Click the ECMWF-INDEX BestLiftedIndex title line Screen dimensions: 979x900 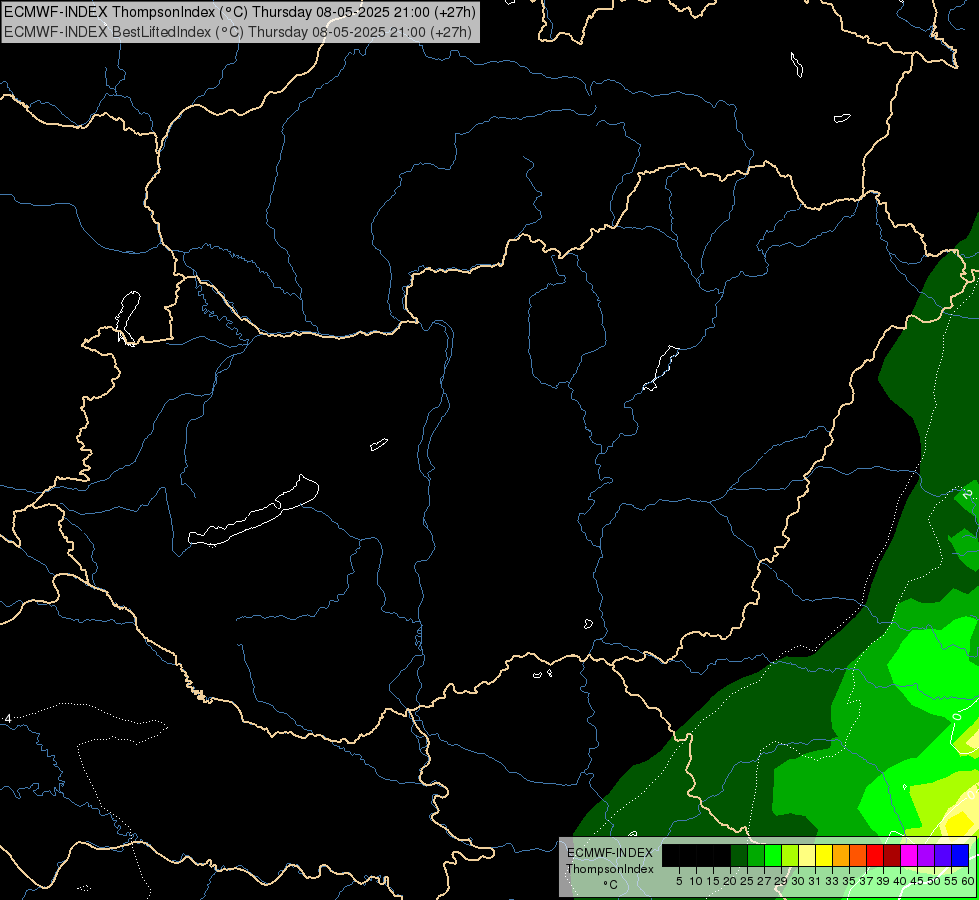pyautogui.click(x=238, y=32)
